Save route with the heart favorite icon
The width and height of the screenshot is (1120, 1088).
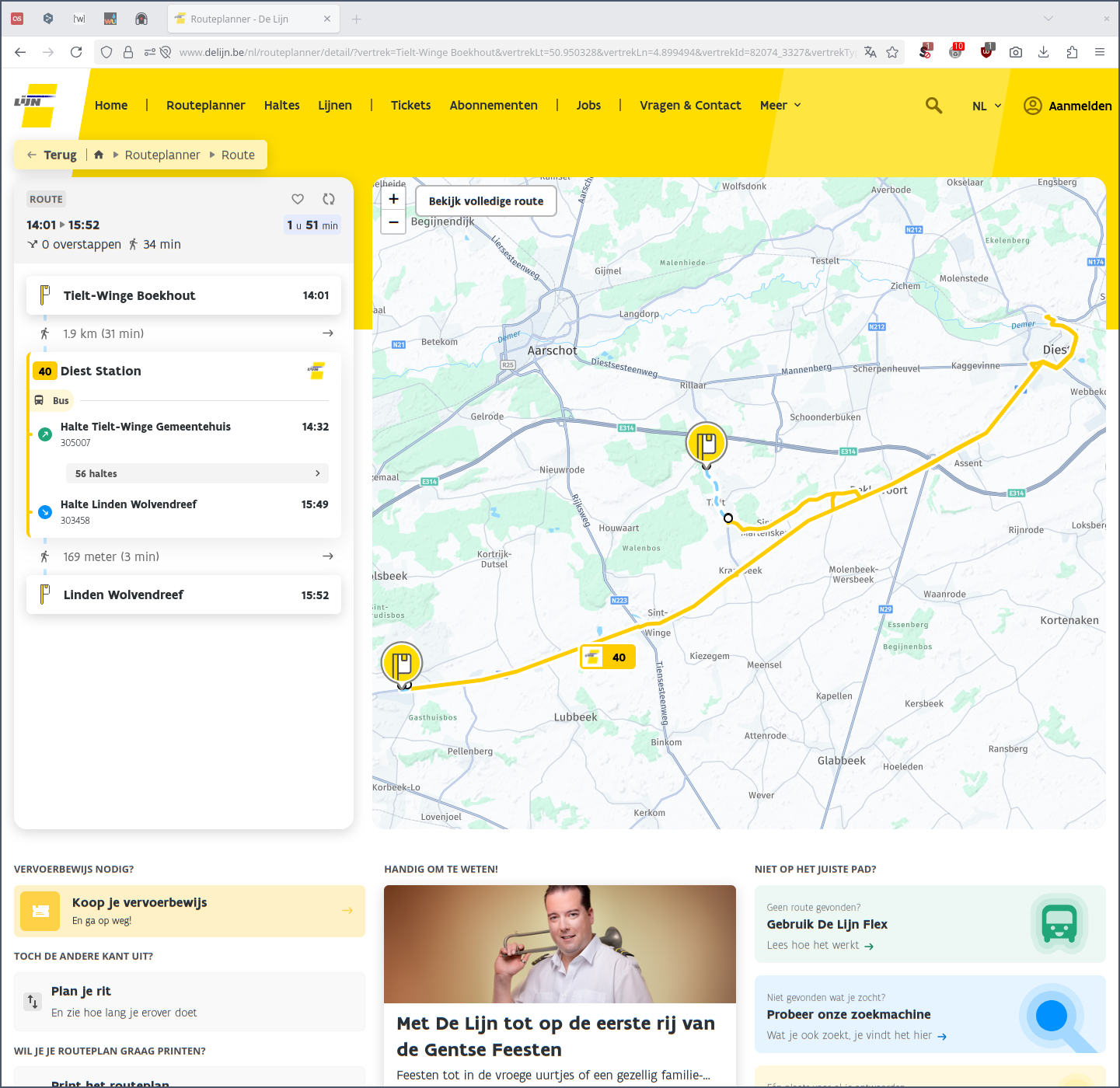[x=298, y=199]
